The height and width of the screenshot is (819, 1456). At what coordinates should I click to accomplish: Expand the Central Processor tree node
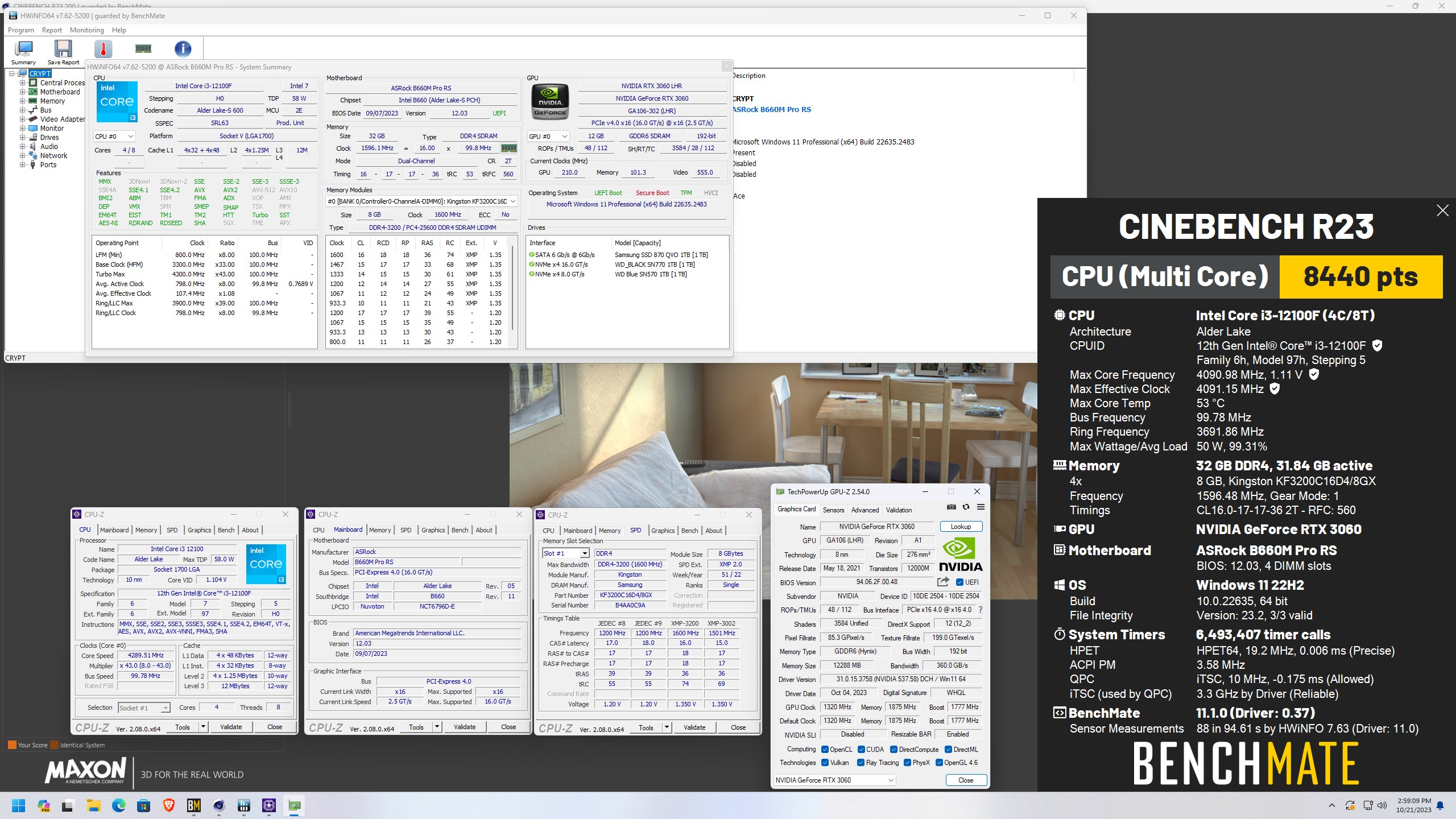23,83
